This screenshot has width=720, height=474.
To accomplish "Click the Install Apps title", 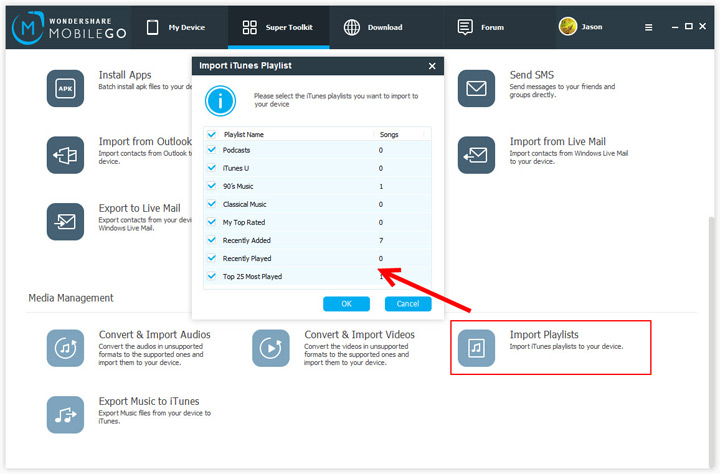I will [x=125, y=75].
